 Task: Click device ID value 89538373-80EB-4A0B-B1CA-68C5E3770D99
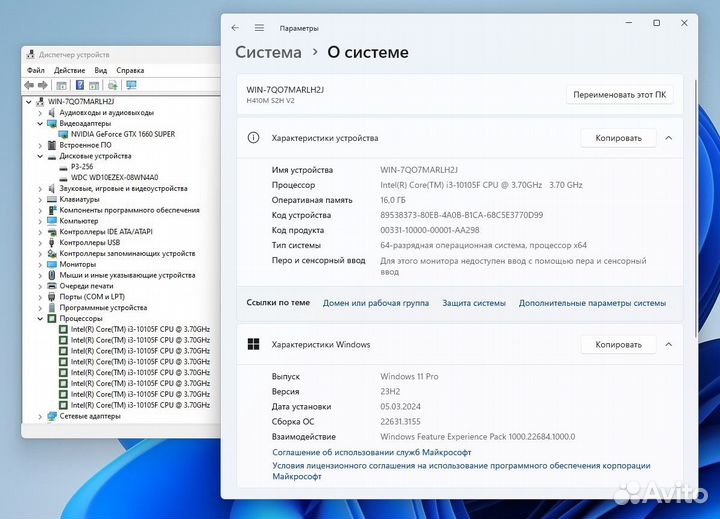[461, 215]
